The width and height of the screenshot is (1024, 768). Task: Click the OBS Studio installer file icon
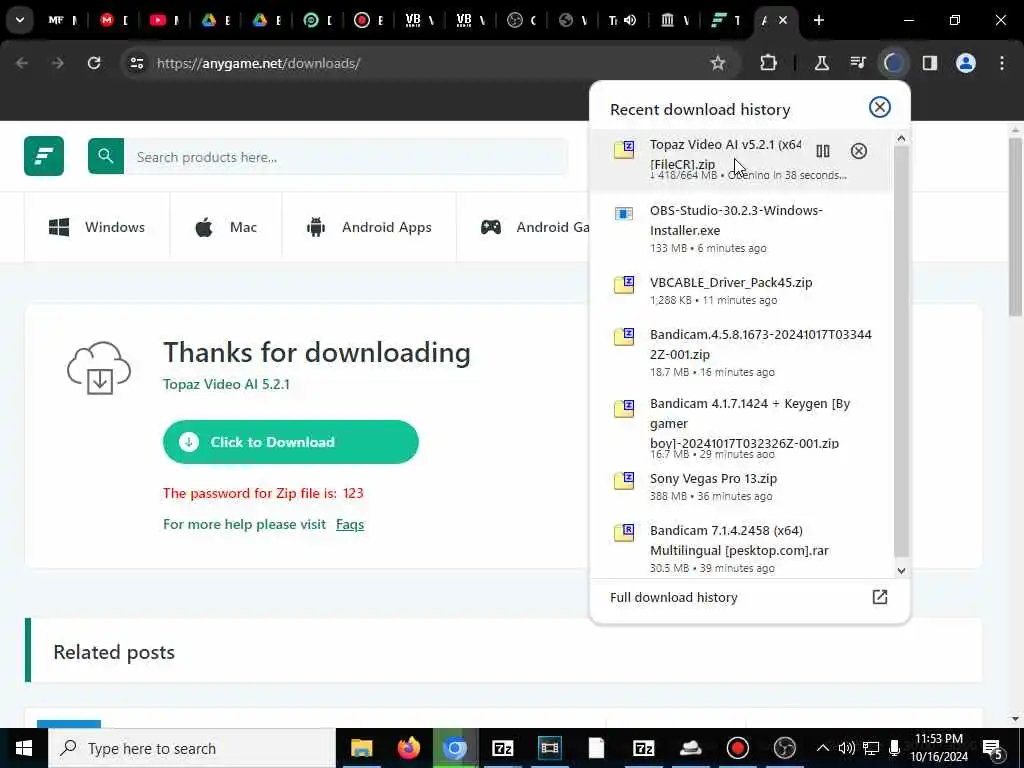point(624,214)
